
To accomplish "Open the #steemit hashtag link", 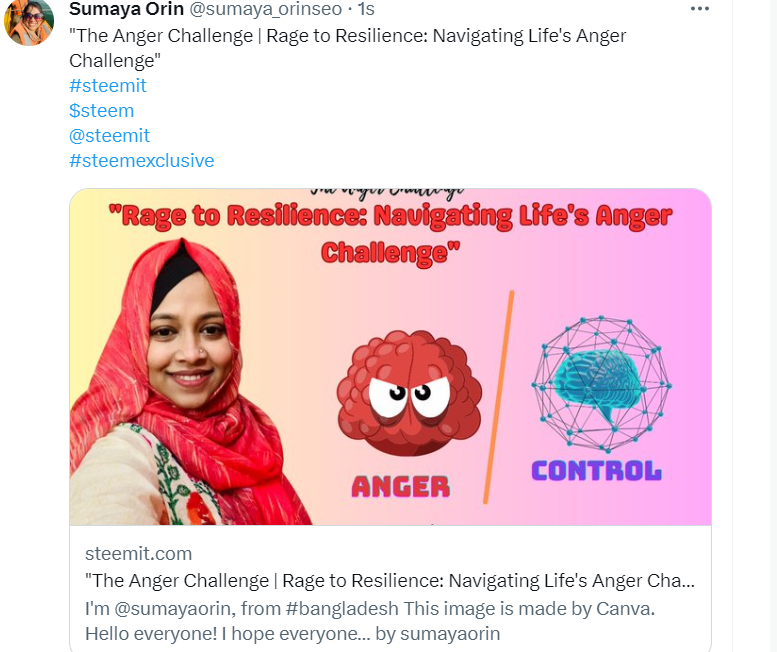I will (108, 86).
